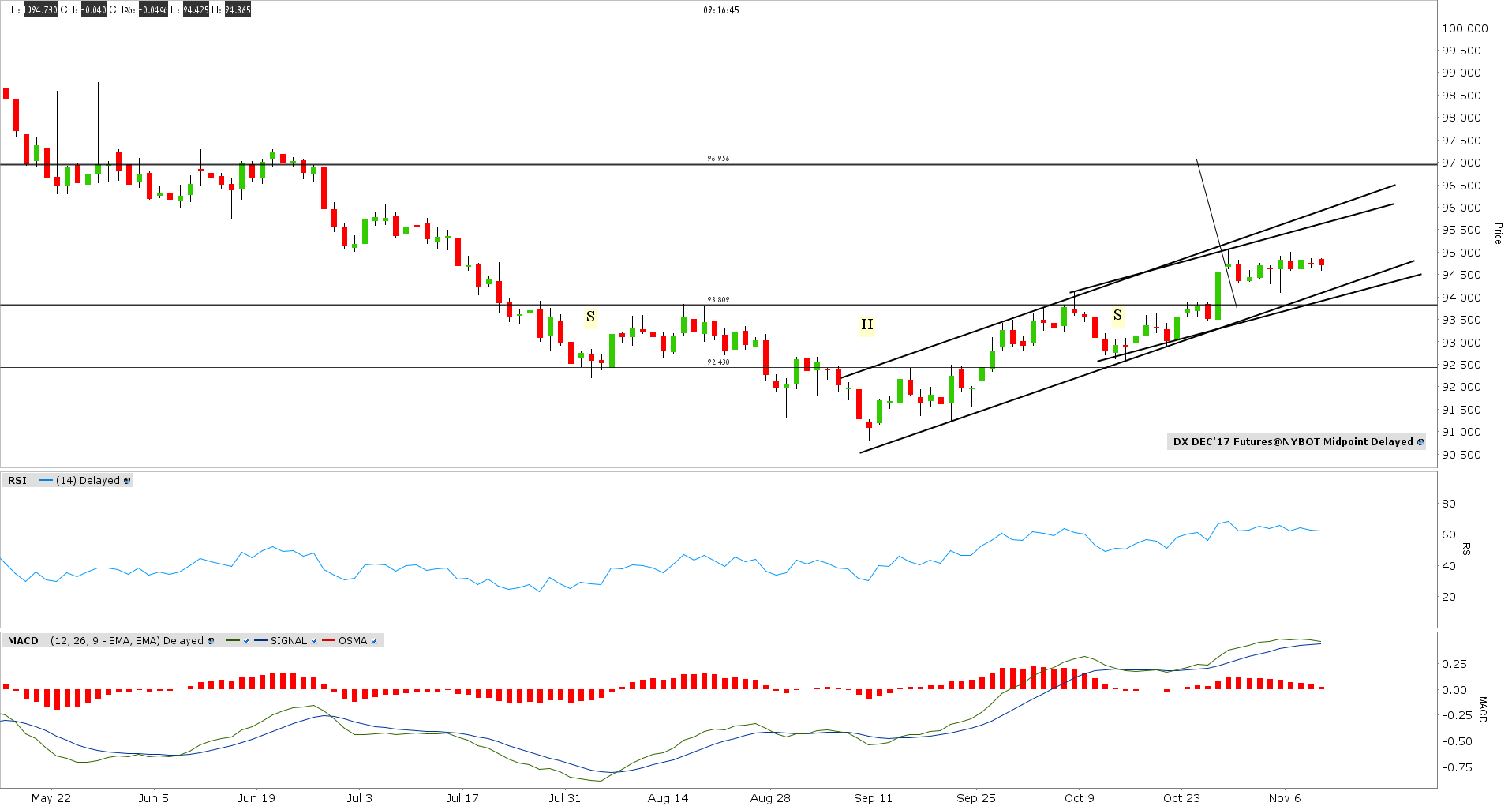Click the MACD axis value -0.75

click(1457, 767)
